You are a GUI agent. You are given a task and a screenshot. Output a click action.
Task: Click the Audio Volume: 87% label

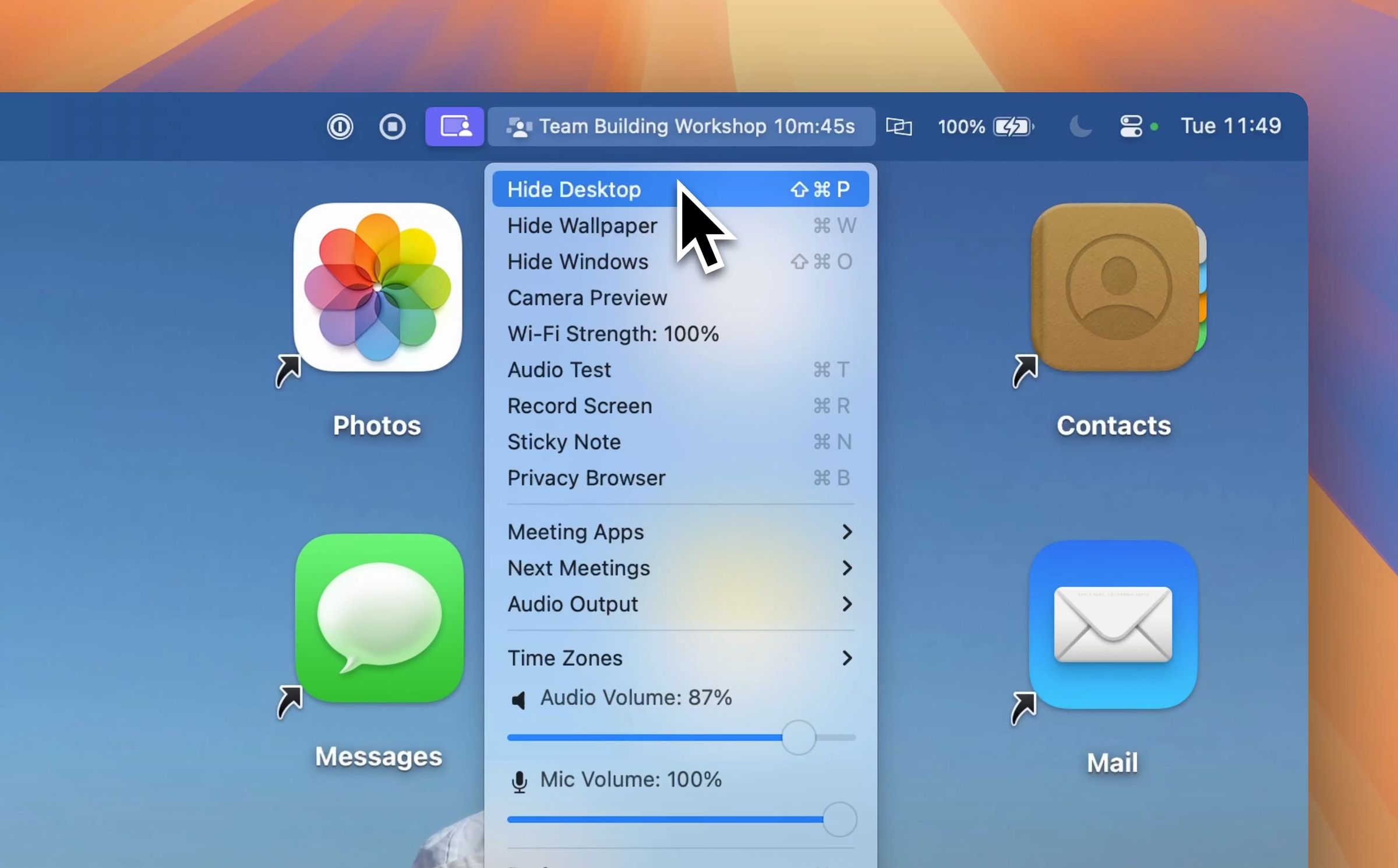pyautogui.click(x=636, y=697)
